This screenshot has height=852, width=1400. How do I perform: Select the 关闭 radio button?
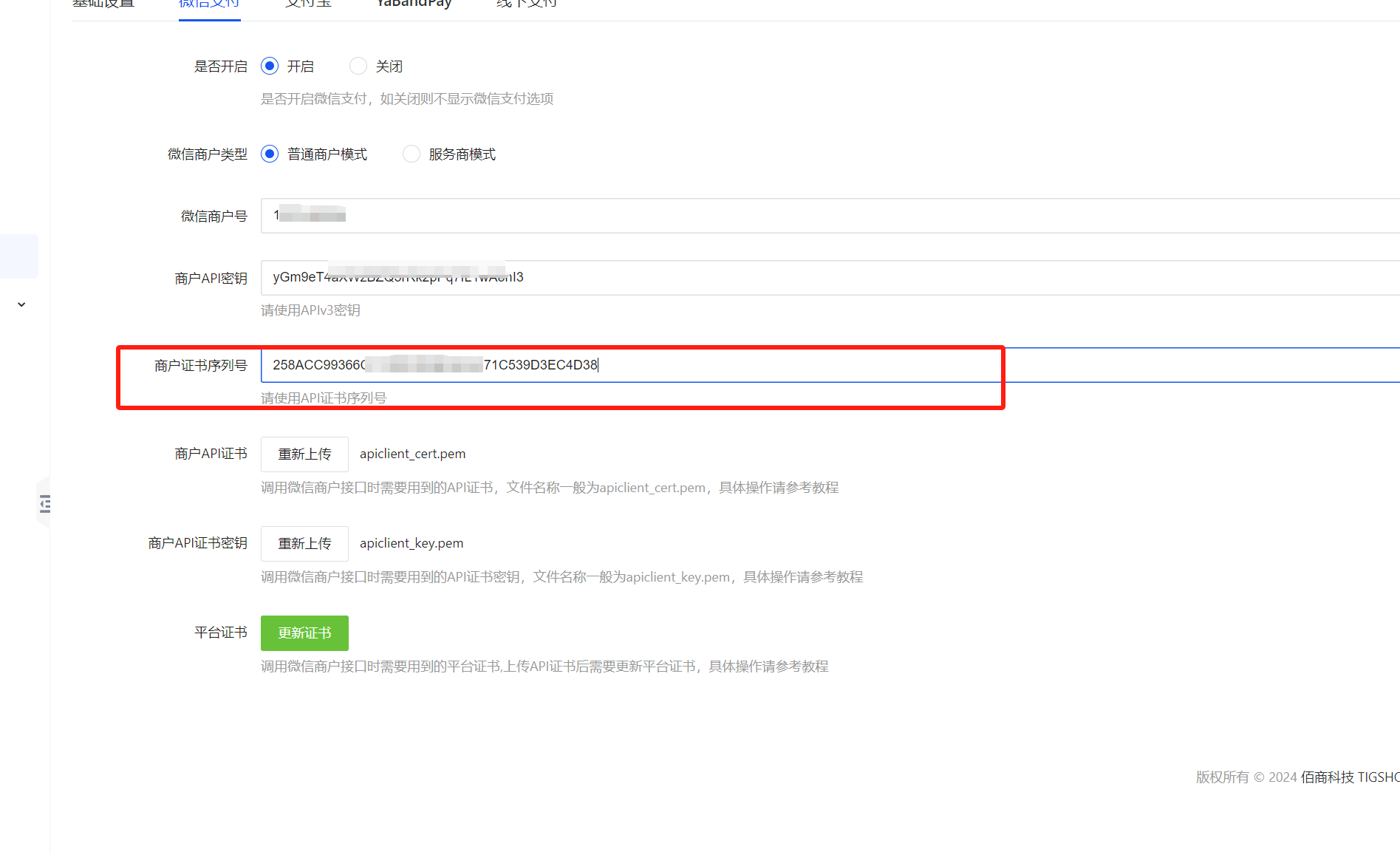pos(358,67)
